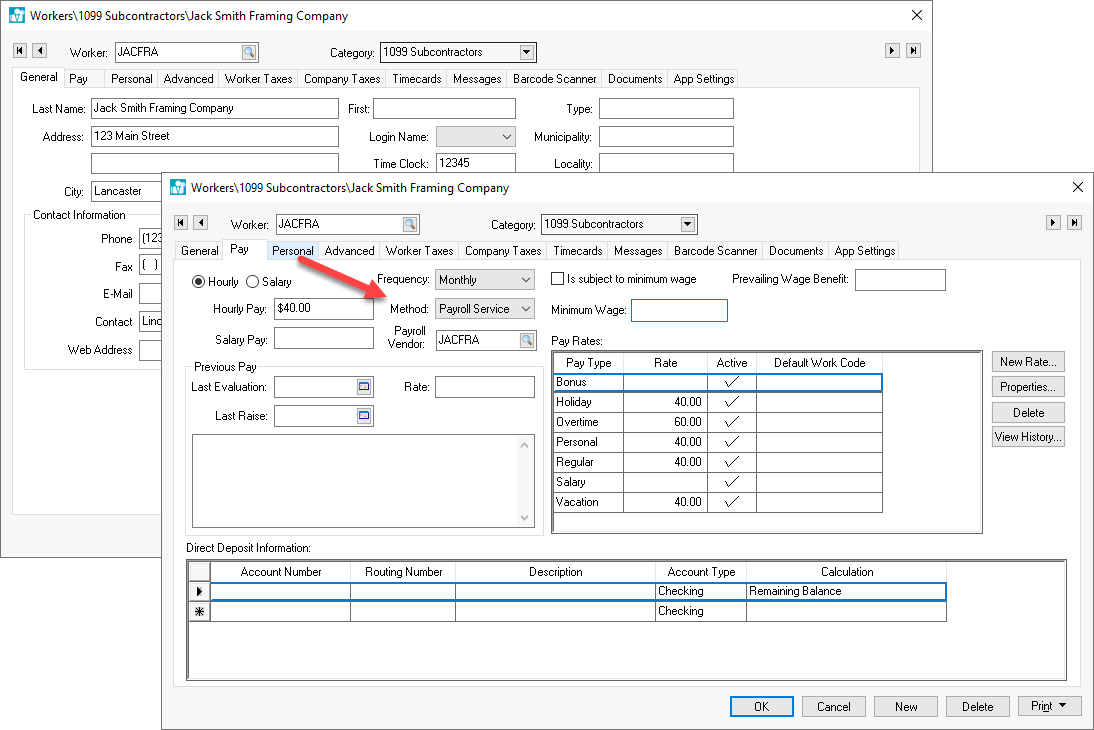Open the Payroll Vendor lookup search icon
This screenshot has height=730, width=1094.
[x=526, y=341]
